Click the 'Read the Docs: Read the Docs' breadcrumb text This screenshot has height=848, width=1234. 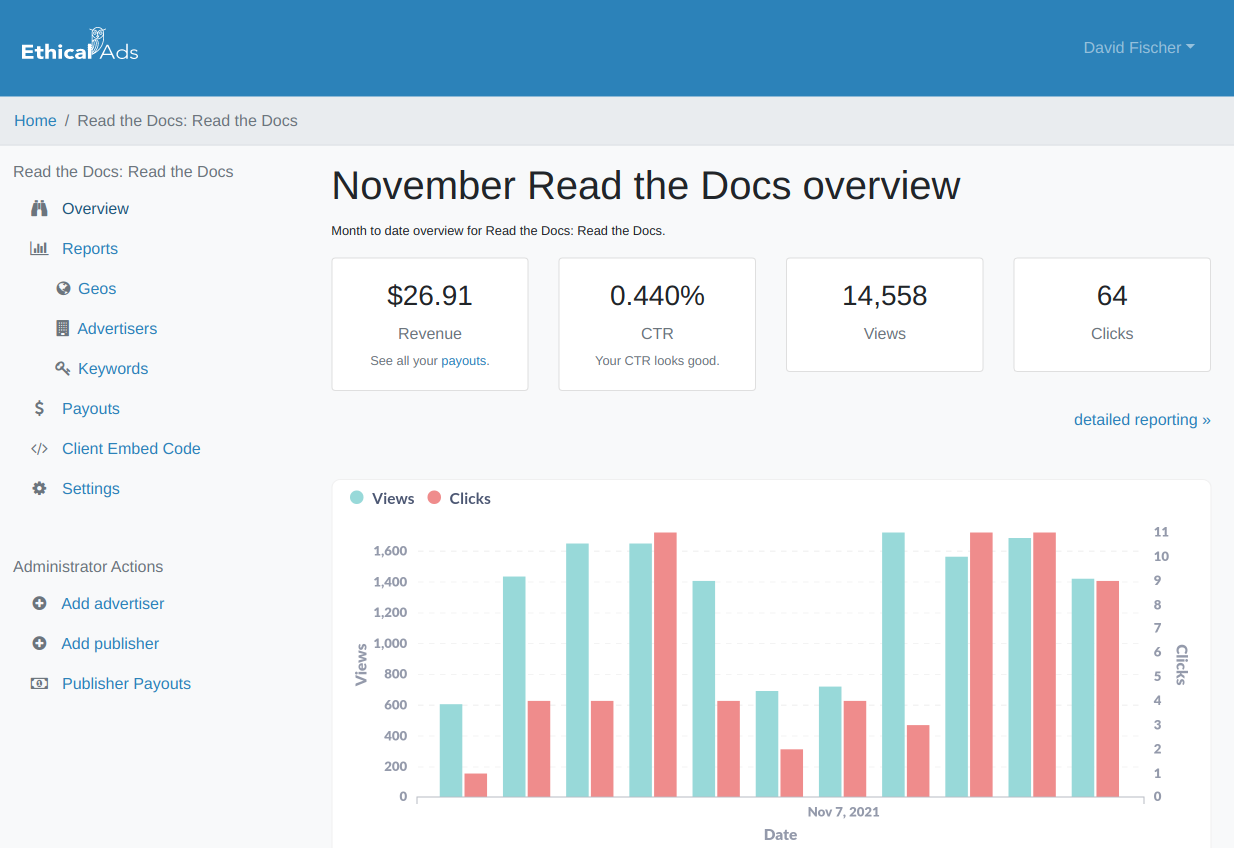click(187, 121)
